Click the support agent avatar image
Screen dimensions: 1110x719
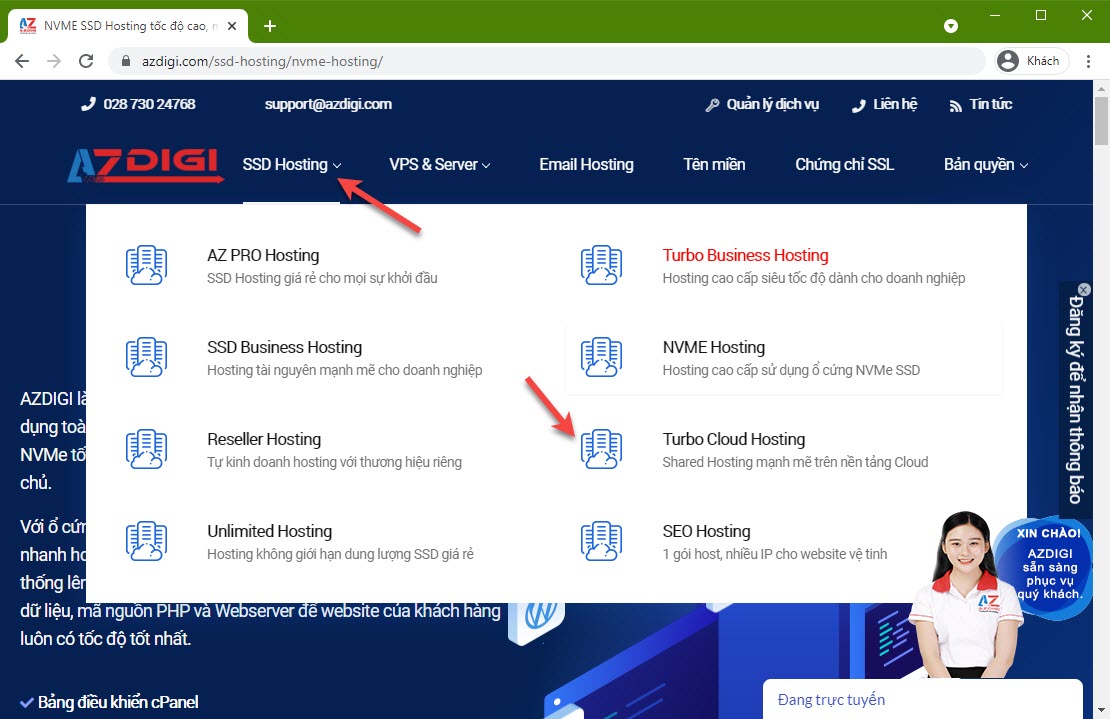[964, 594]
